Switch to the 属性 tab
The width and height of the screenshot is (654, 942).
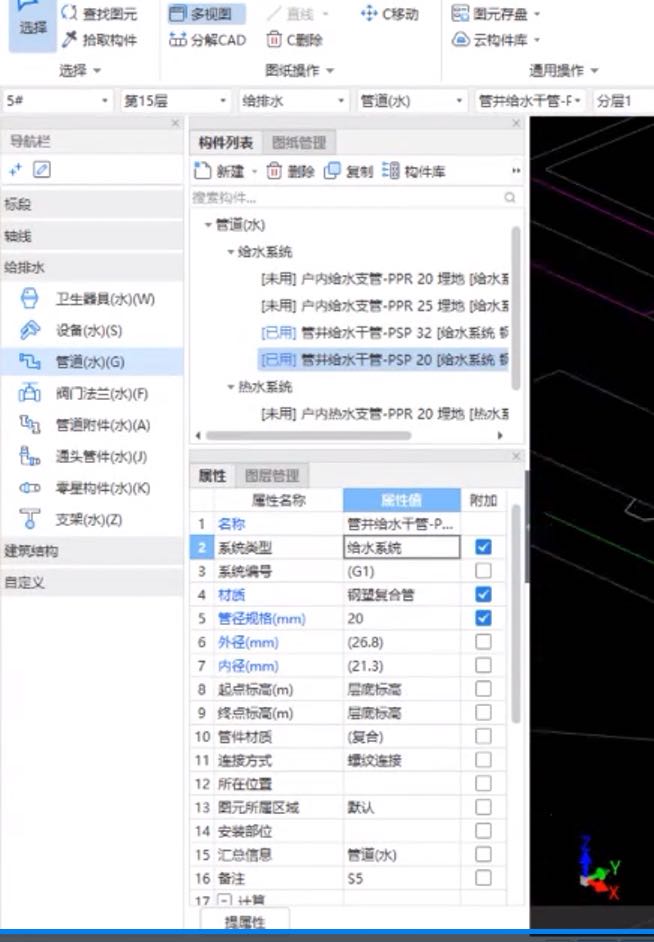pos(212,476)
